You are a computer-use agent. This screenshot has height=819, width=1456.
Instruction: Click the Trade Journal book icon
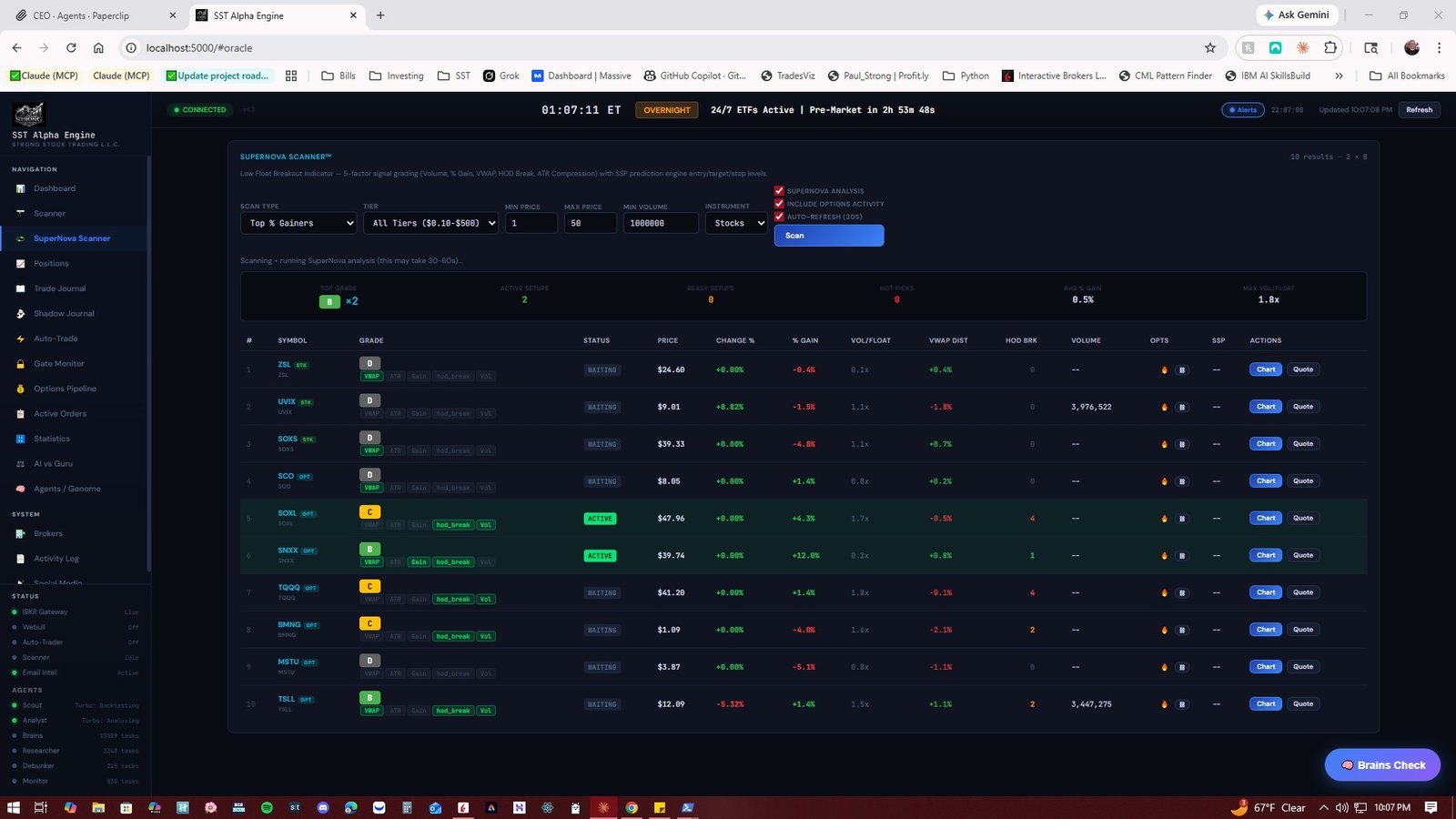pyautogui.click(x=20, y=288)
